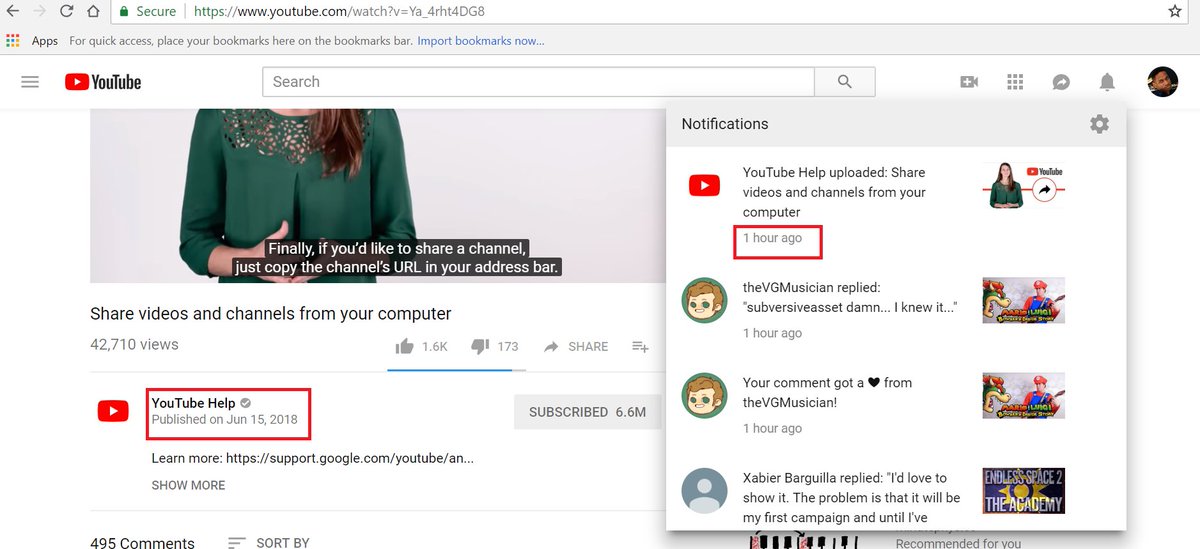Click the Notifications panel heading
Viewport: 1200px width, 549px height.
(x=725, y=124)
